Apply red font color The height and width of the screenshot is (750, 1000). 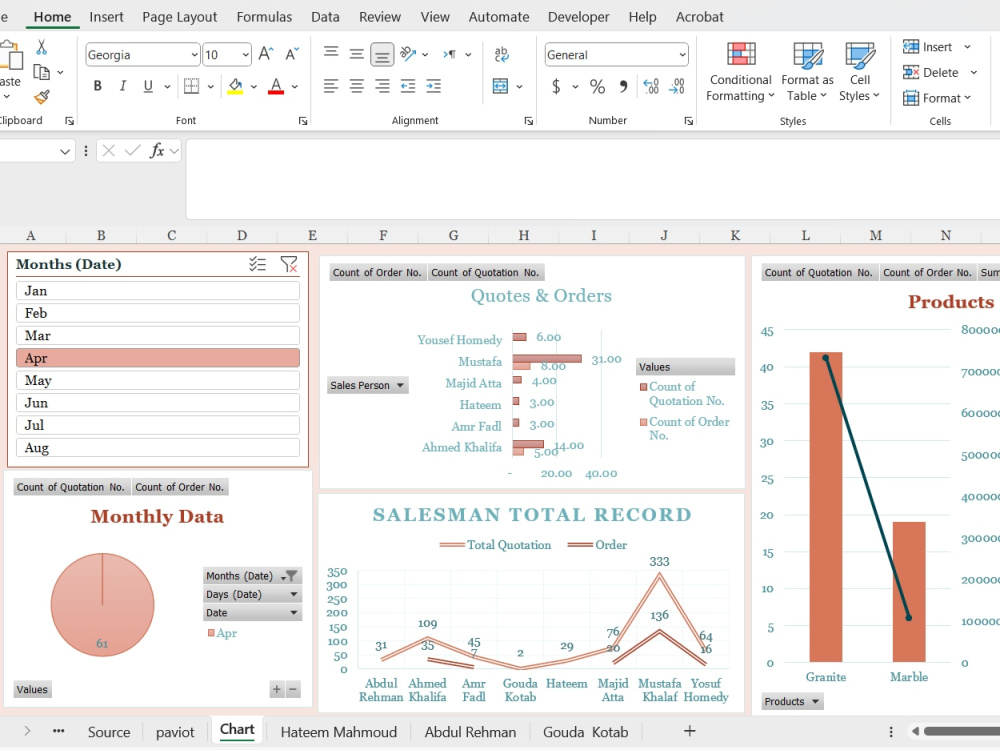tap(276, 85)
